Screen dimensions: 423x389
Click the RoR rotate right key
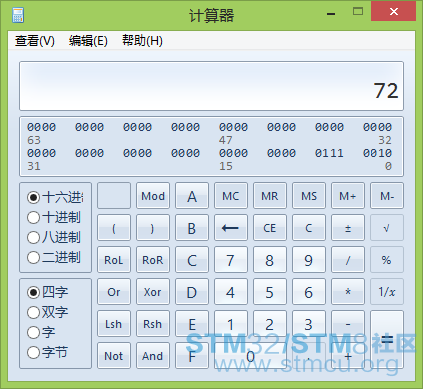coord(153,260)
